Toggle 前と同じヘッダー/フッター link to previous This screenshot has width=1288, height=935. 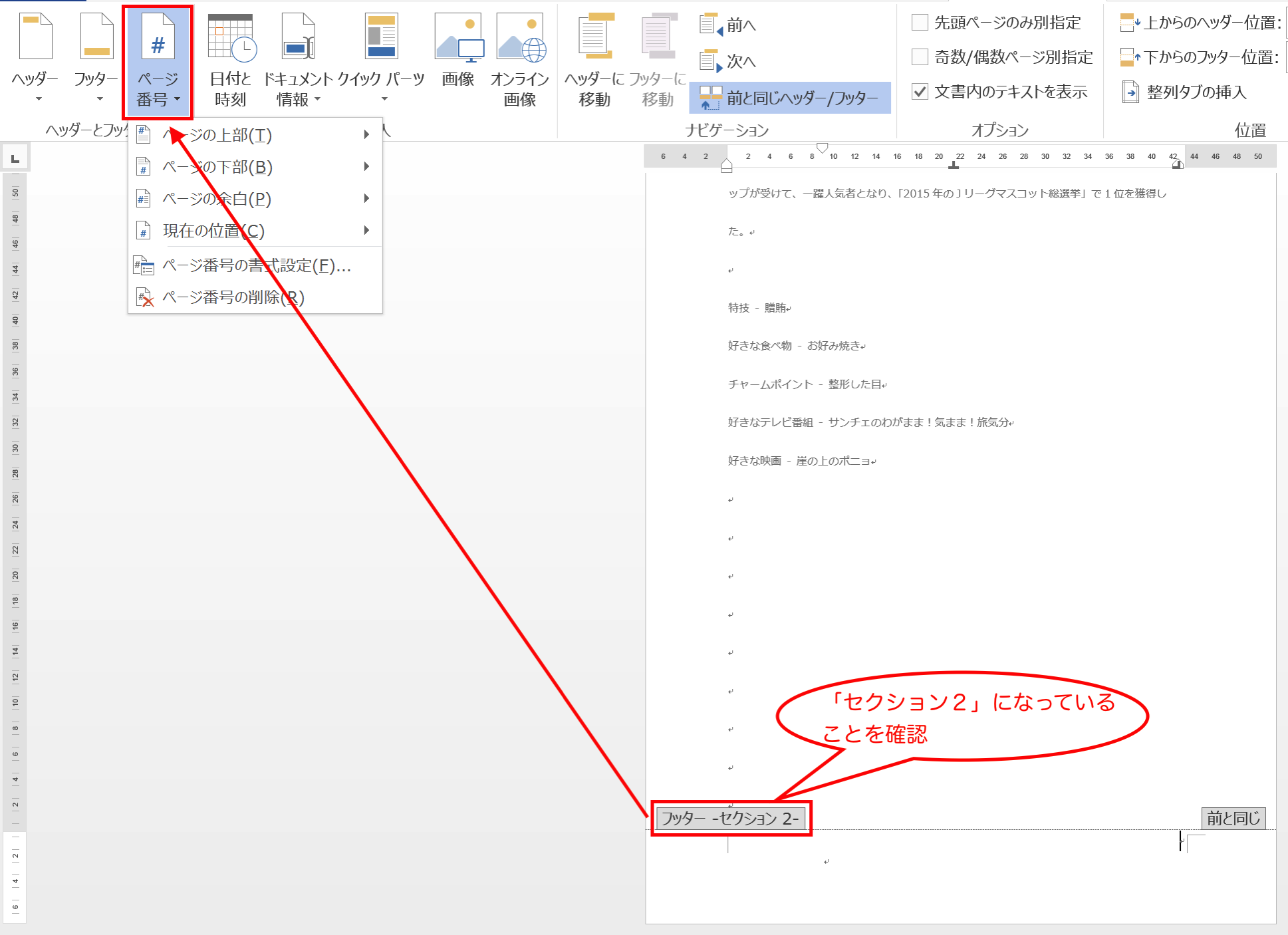click(790, 98)
